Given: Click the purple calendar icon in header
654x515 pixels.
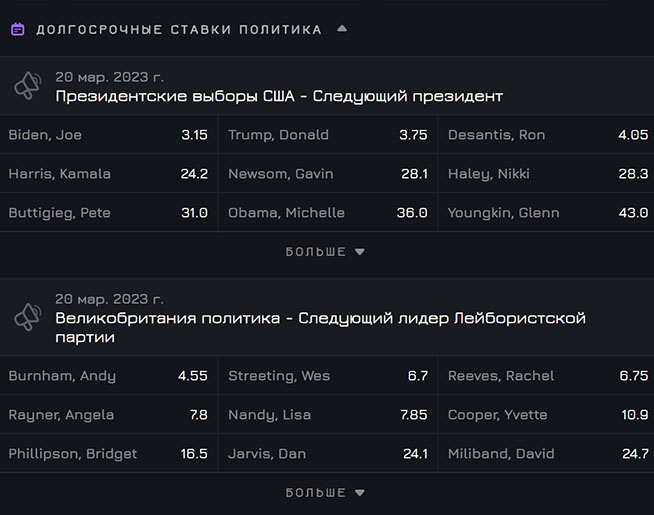Looking at the screenshot, I should tap(18, 29).
